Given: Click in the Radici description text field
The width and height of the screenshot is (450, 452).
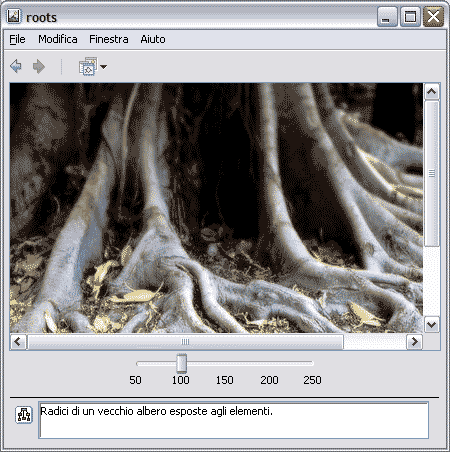Looking at the screenshot, I should (x=234, y=420).
